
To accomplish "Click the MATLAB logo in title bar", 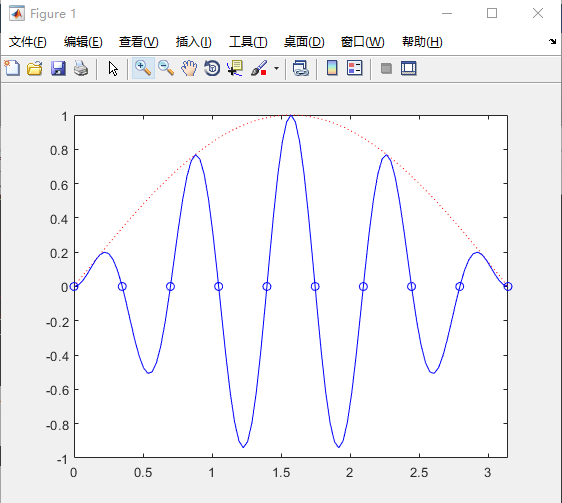I will [x=17, y=14].
